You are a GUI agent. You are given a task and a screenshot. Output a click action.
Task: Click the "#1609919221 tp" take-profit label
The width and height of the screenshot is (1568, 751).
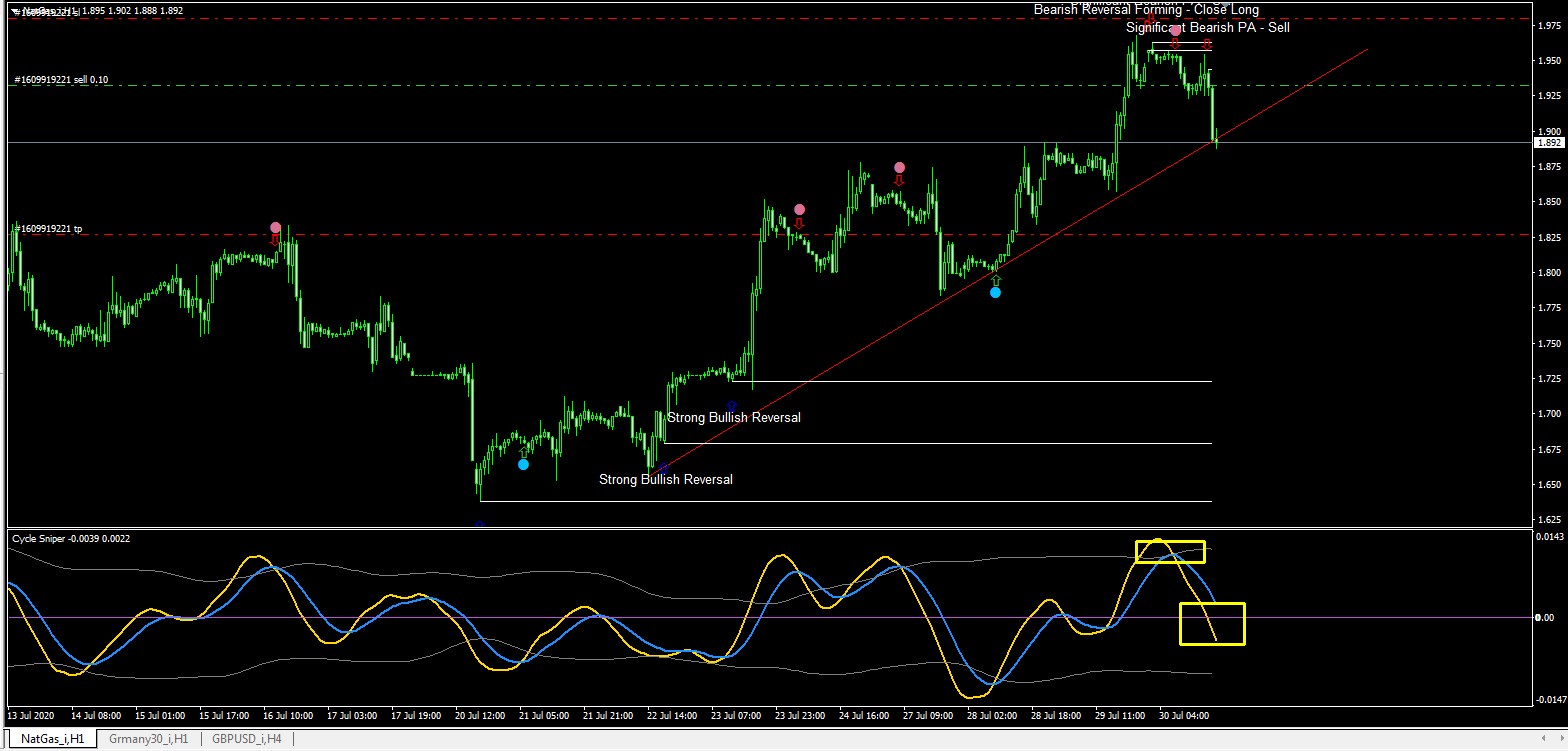[47, 229]
